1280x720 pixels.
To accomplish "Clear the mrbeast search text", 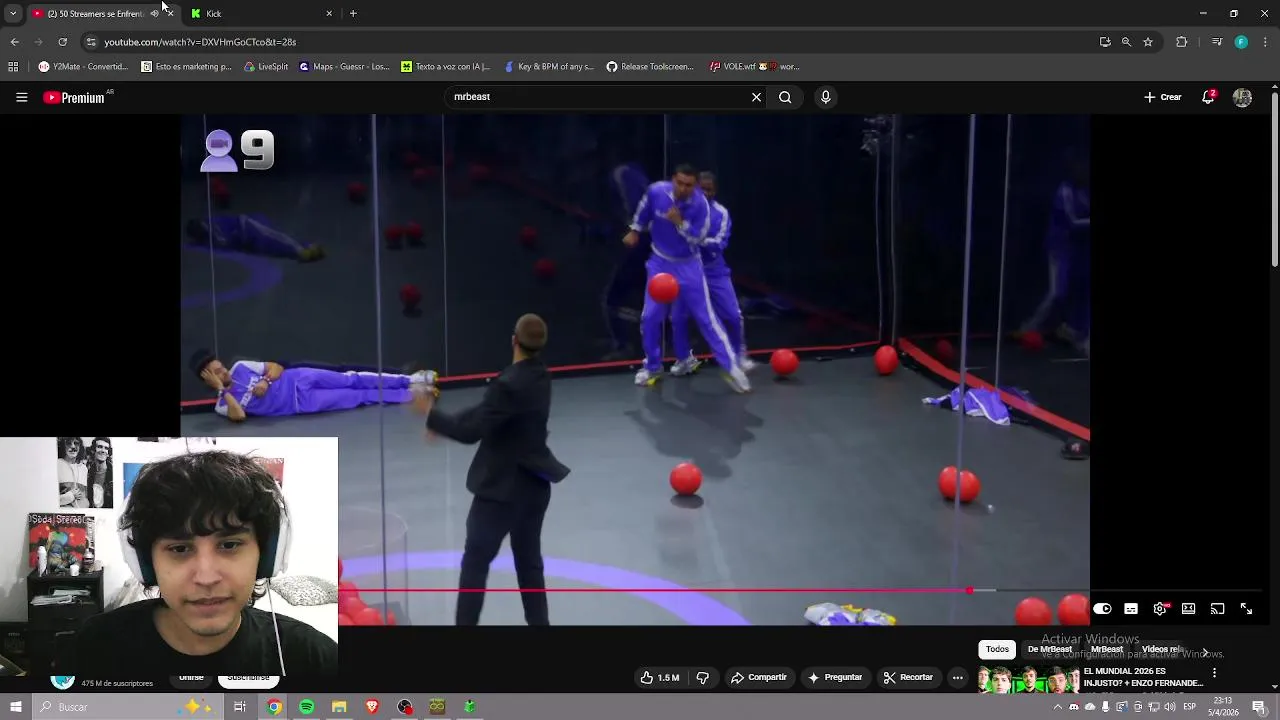I will pyautogui.click(x=756, y=97).
